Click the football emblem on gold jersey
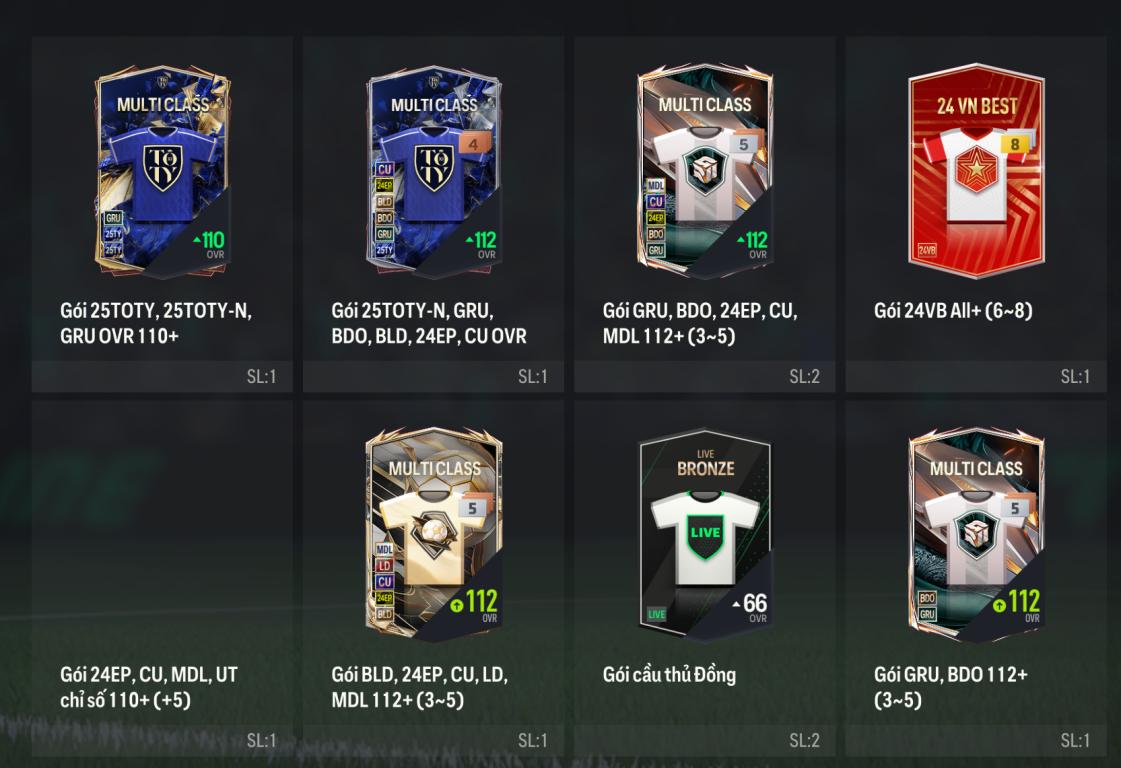Screen dimensions: 1121x768 (x=431, y=533)
